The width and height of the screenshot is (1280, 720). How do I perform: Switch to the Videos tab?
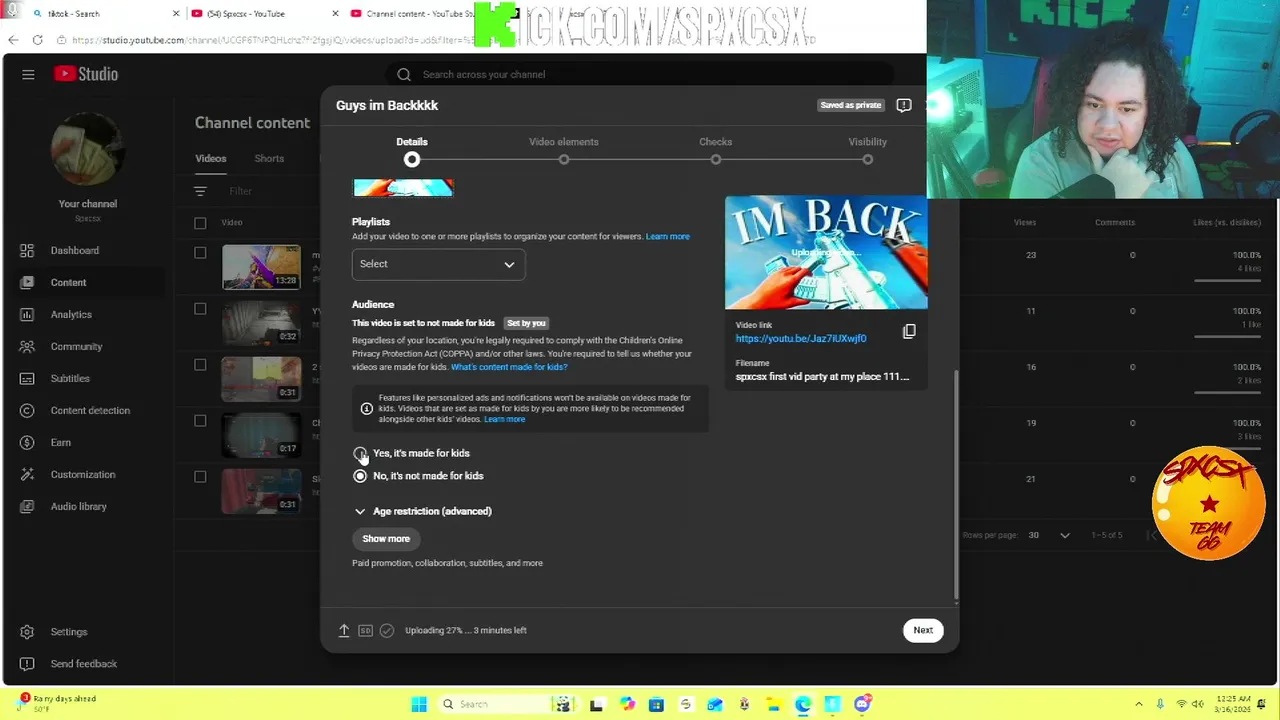tap(211, 158)
